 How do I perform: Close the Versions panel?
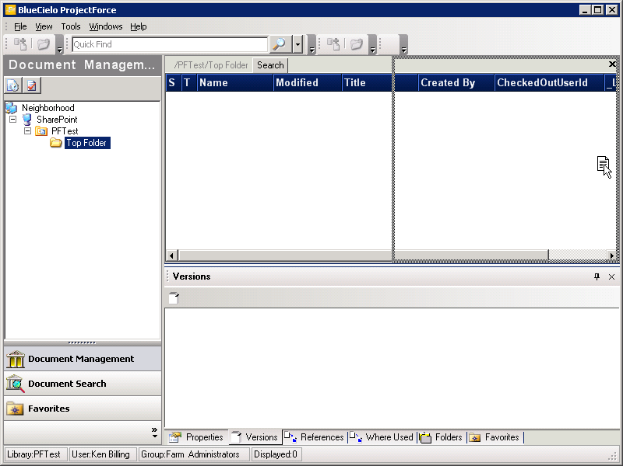click(611, 277)
